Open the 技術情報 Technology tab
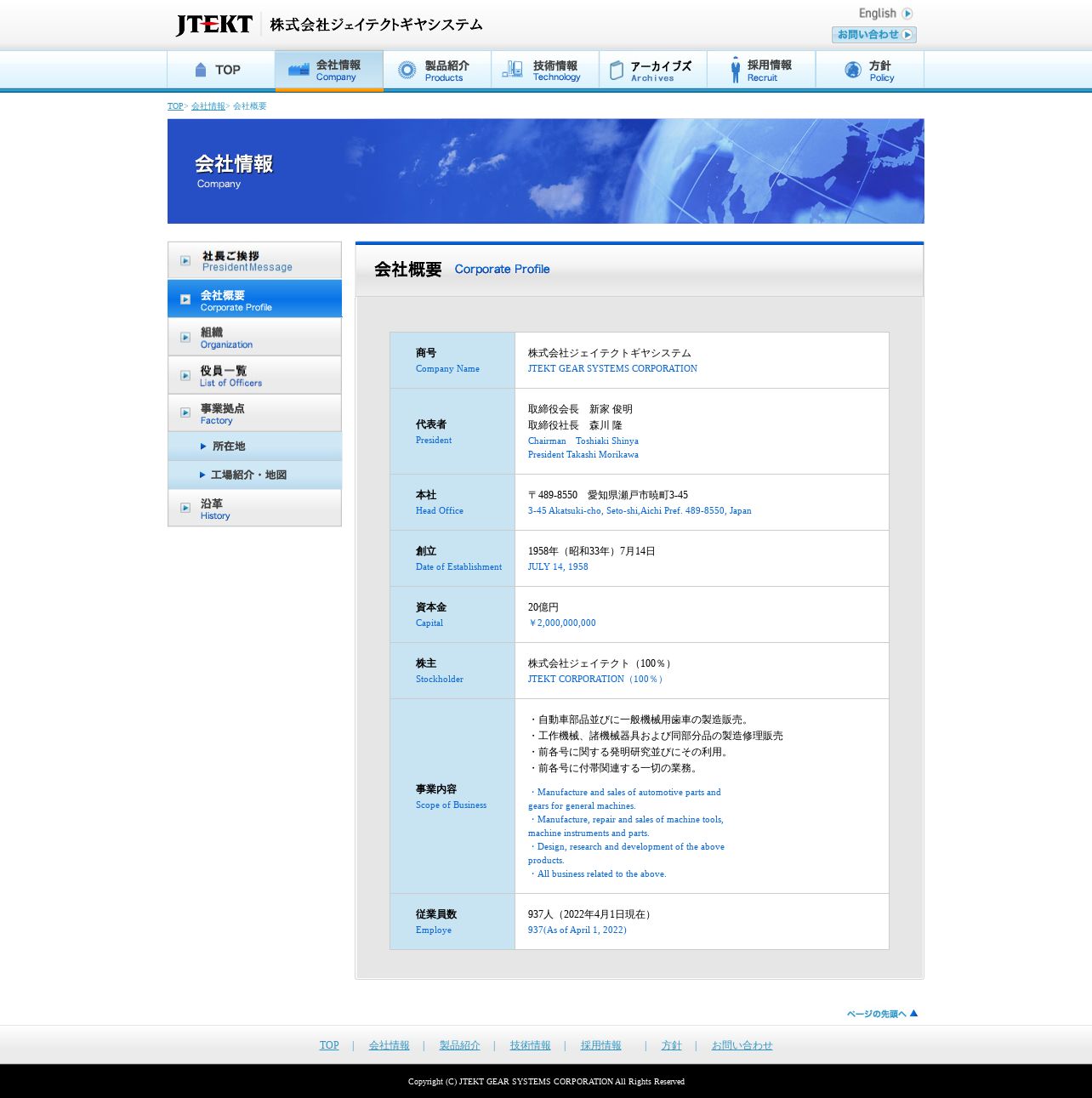This screenshot has width=1092, height=1098. click(545, 70)
